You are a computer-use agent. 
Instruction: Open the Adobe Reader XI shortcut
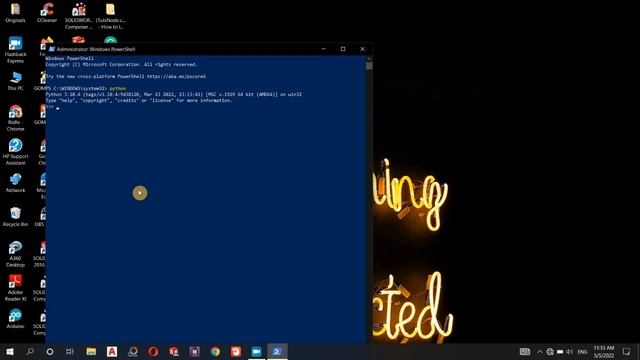(15, 288)
